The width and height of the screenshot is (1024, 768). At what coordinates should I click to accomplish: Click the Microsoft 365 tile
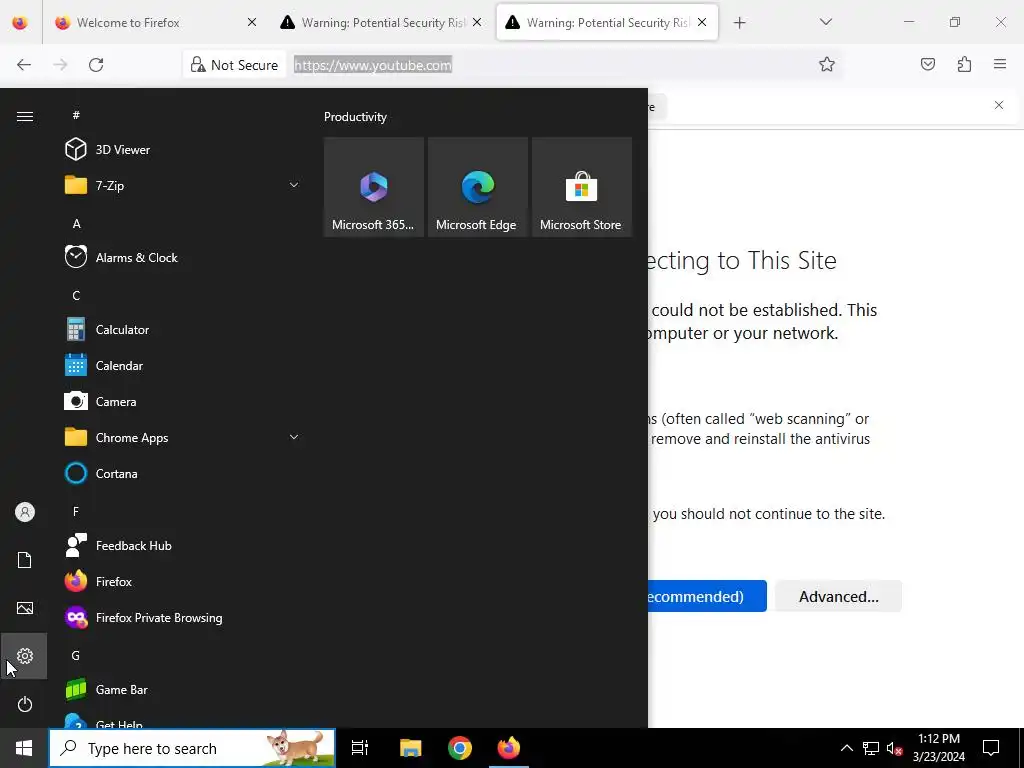[374, 187]
